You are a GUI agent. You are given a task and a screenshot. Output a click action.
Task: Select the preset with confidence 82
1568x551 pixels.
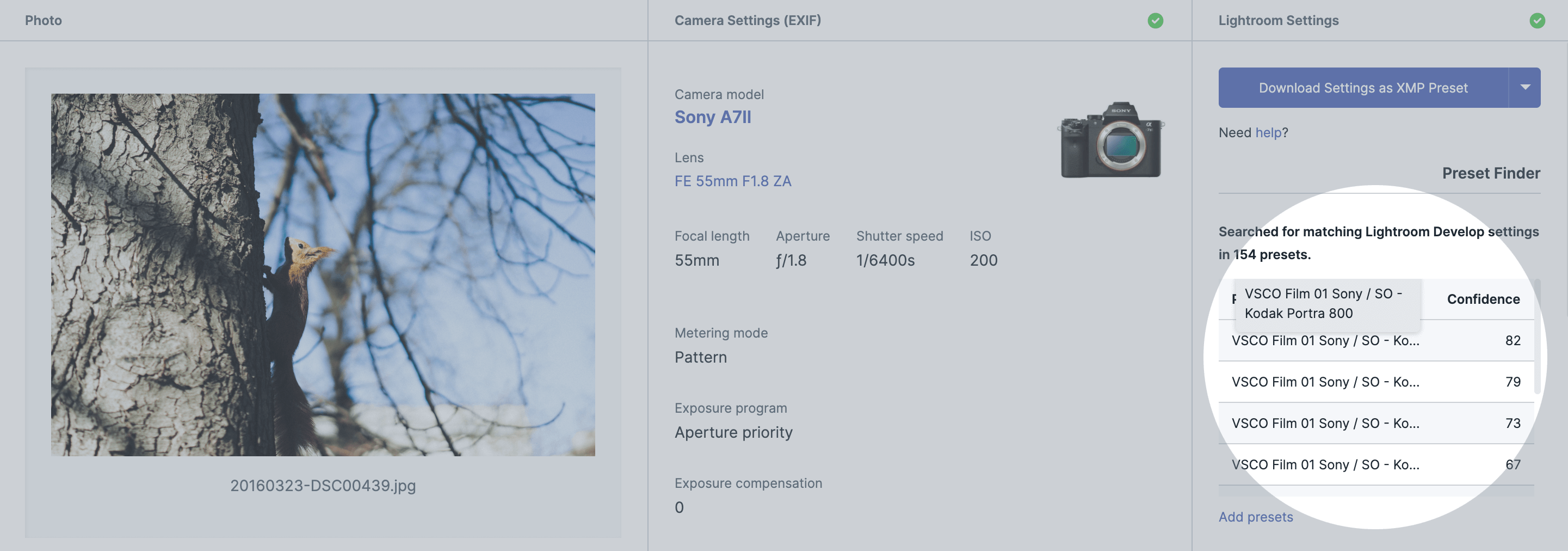click(1375, 340)
